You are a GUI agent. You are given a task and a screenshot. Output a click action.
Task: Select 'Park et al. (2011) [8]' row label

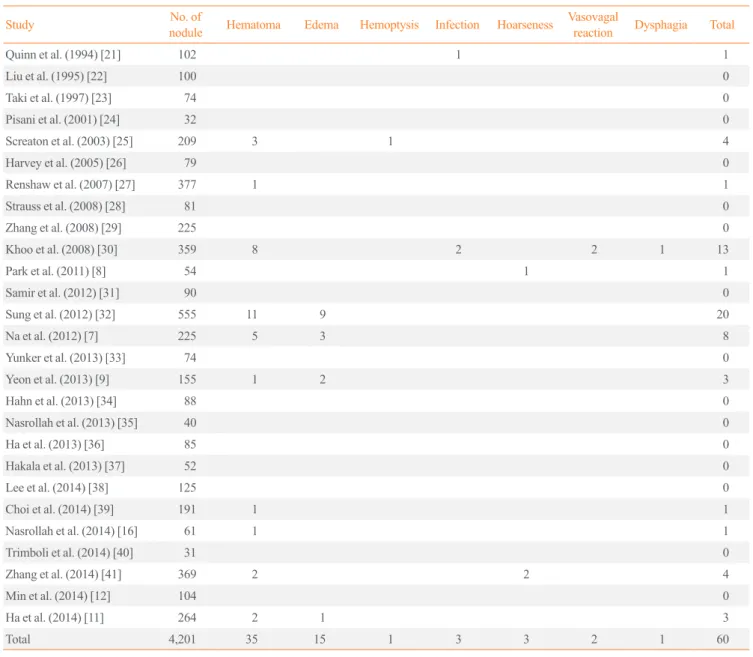point(56,271)
